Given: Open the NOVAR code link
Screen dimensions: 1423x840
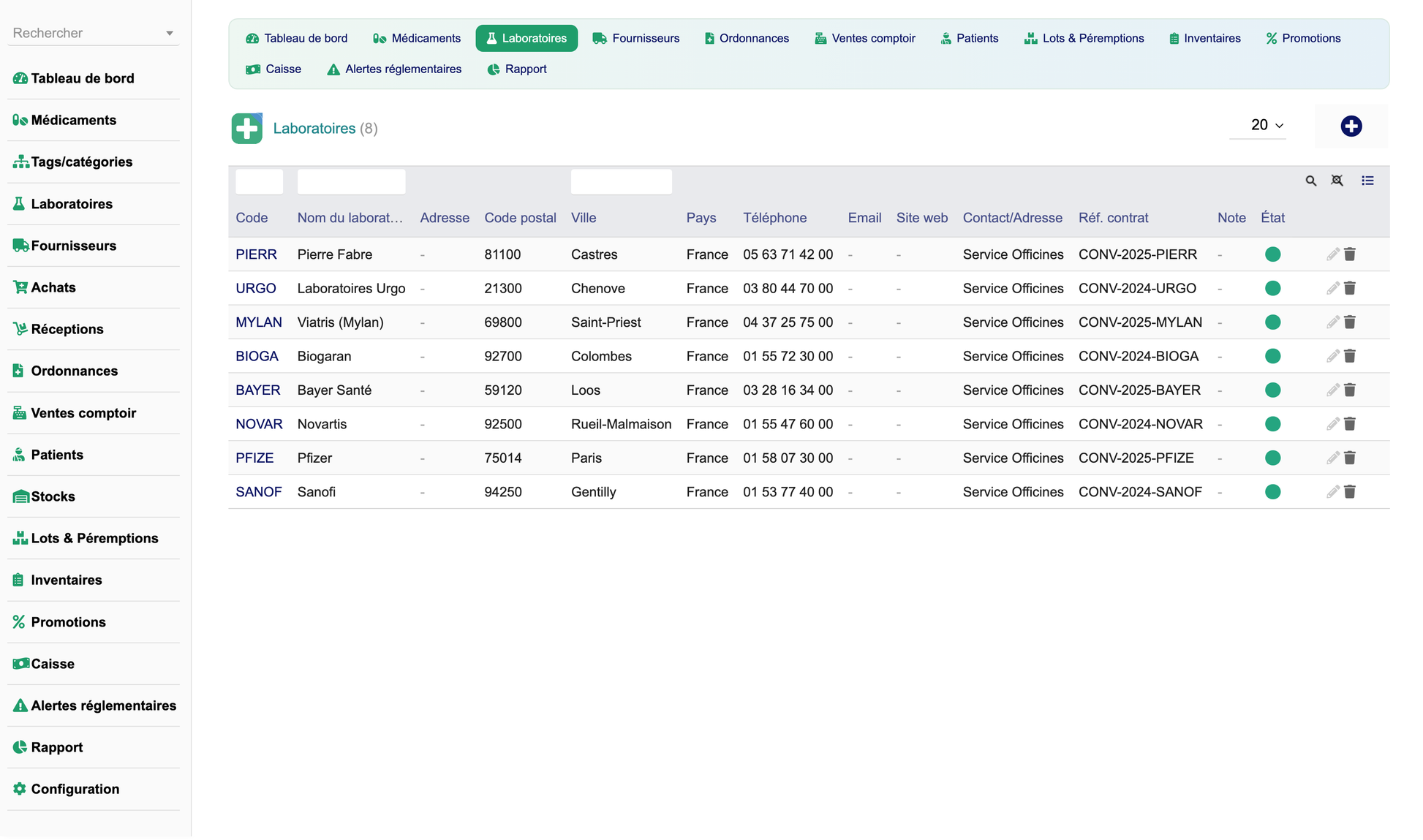Looking at the screenshot, I should (x=259, y=424).
